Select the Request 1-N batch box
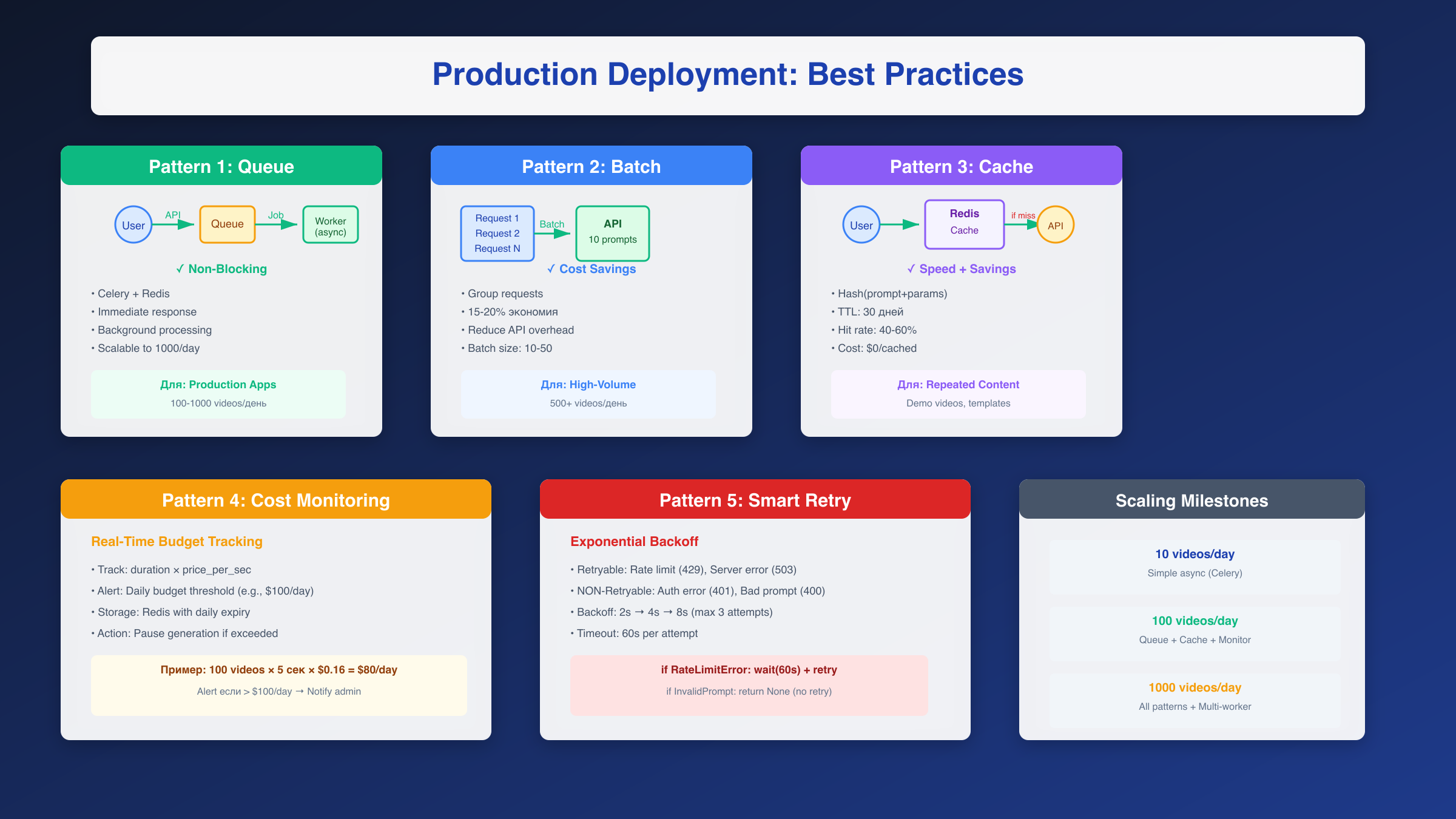Viewport: 1456px width, 819px height. tap(497, 234)
